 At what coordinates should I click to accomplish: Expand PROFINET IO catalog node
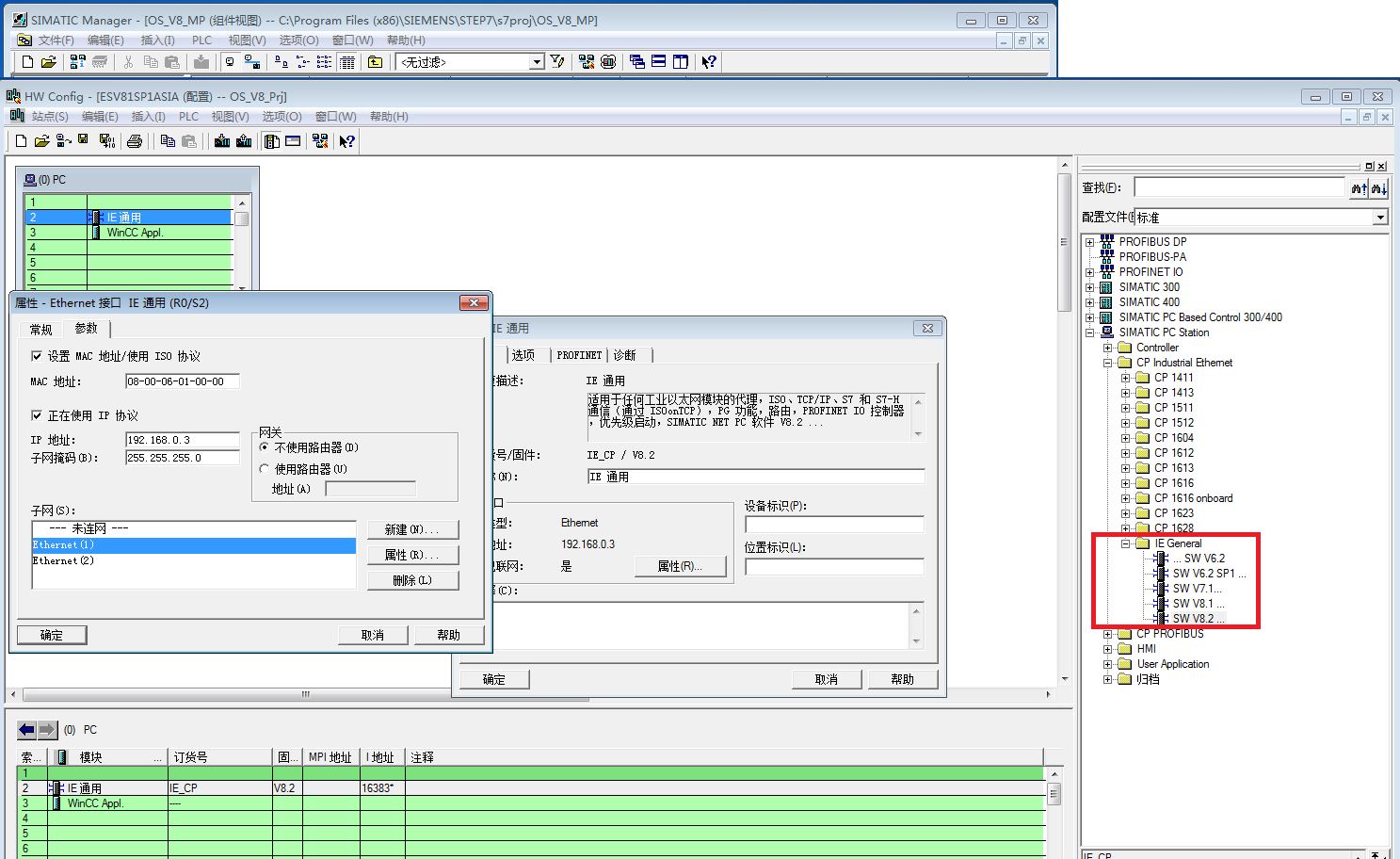1090,272
